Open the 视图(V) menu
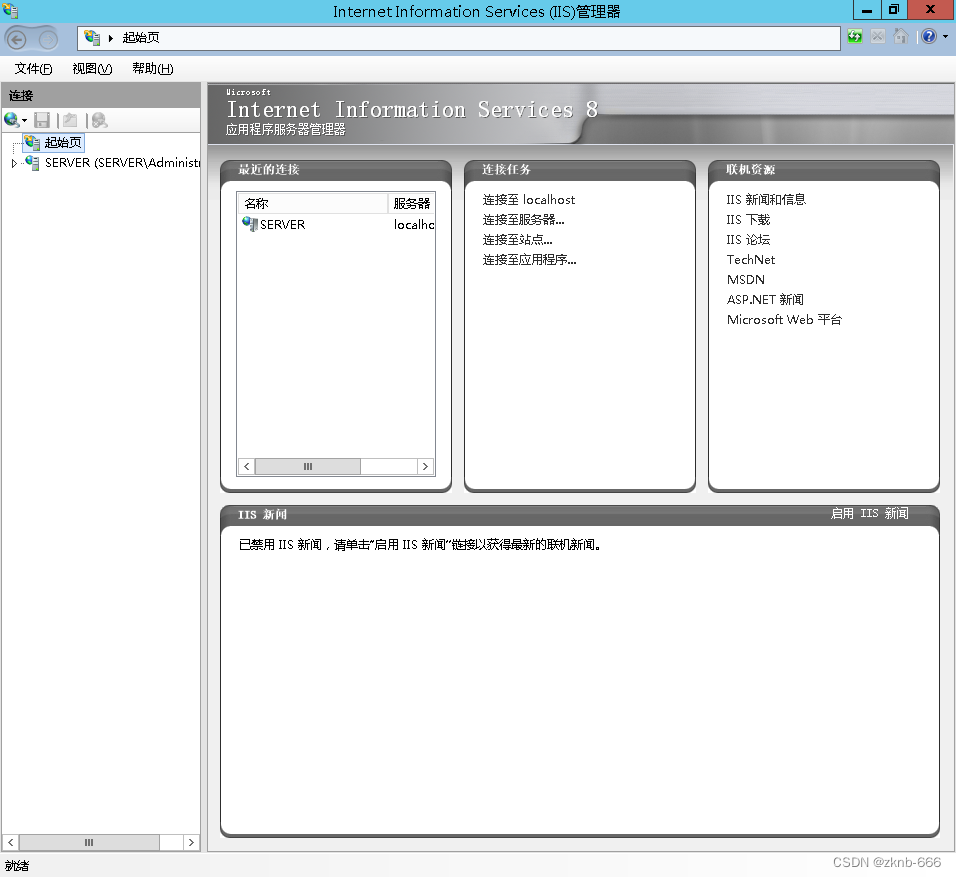The image size is (956, 877). (x=92, y=68)
